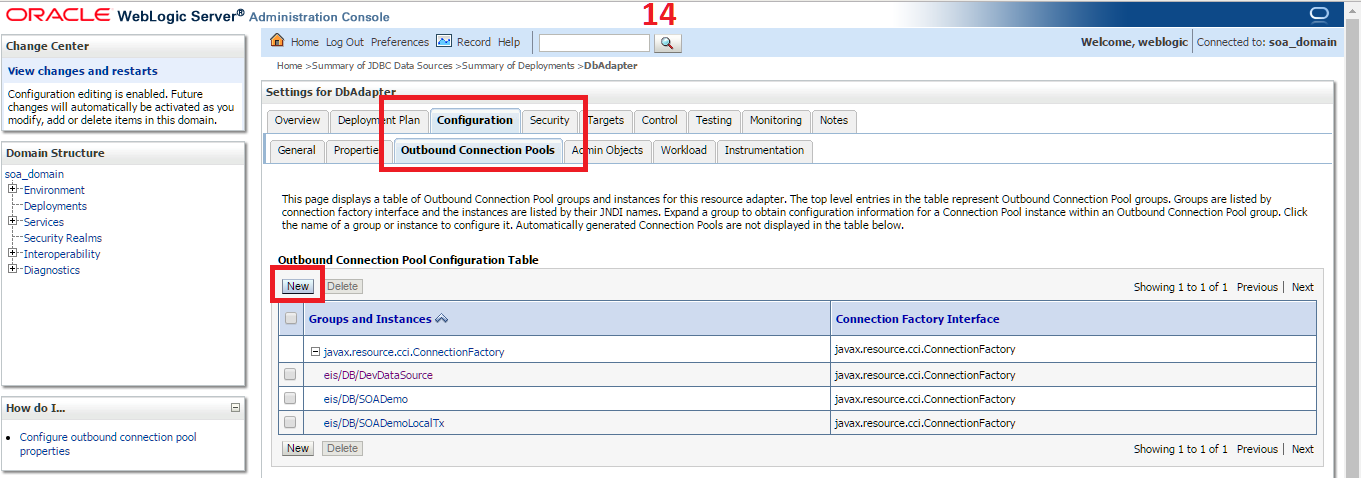This screenshot has width=1366, height=478.
Task: Check the box for eis/DB/SOADemo
Action: pyautogui.click(x=290, y=399)
